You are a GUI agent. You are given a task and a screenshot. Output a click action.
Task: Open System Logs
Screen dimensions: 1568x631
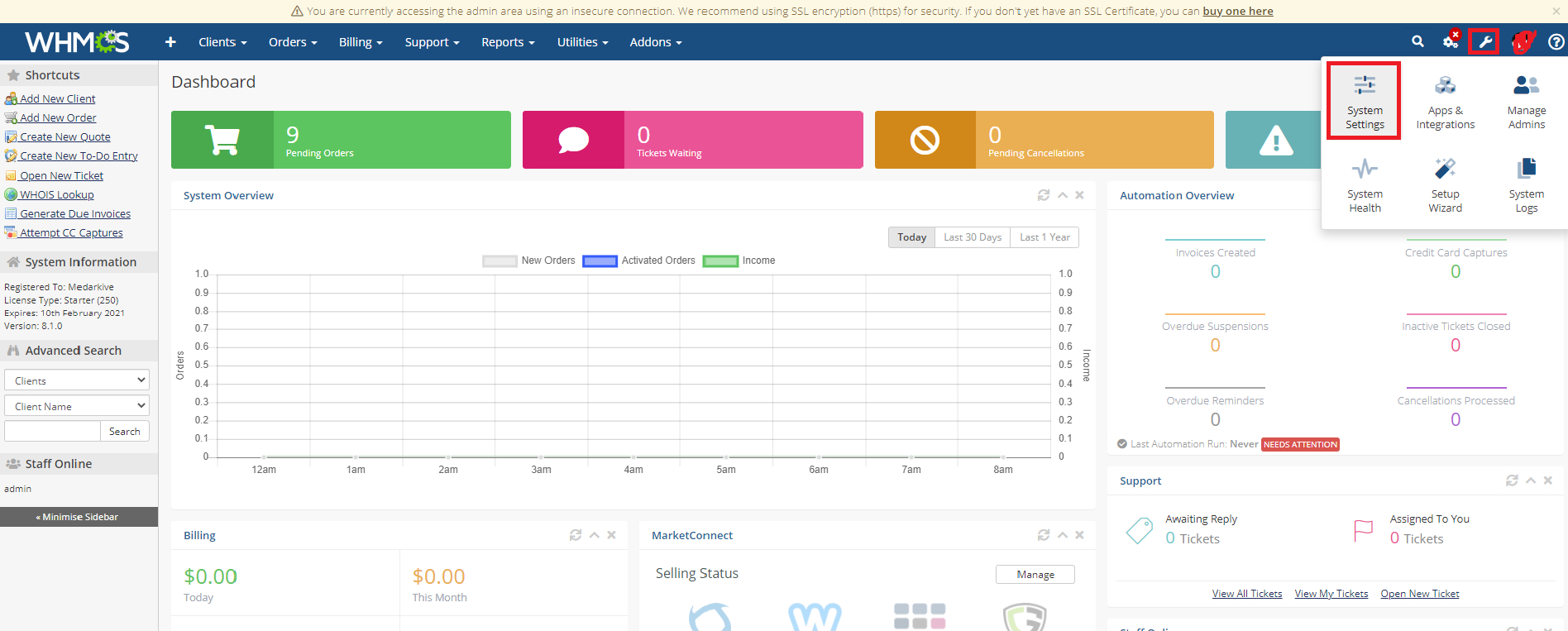(1526, 185)
